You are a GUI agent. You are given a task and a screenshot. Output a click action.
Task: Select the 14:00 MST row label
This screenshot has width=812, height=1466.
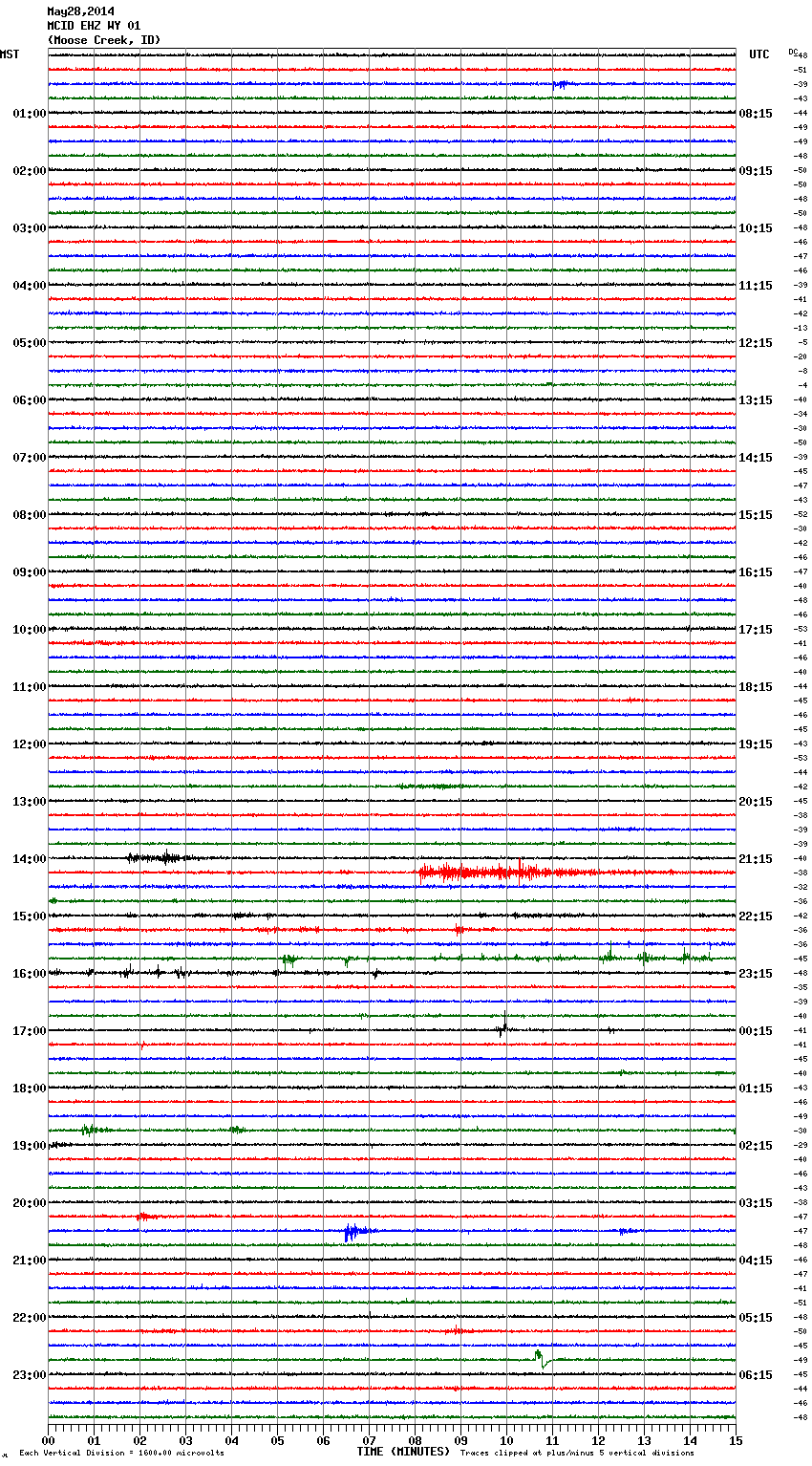pos(29,859)
